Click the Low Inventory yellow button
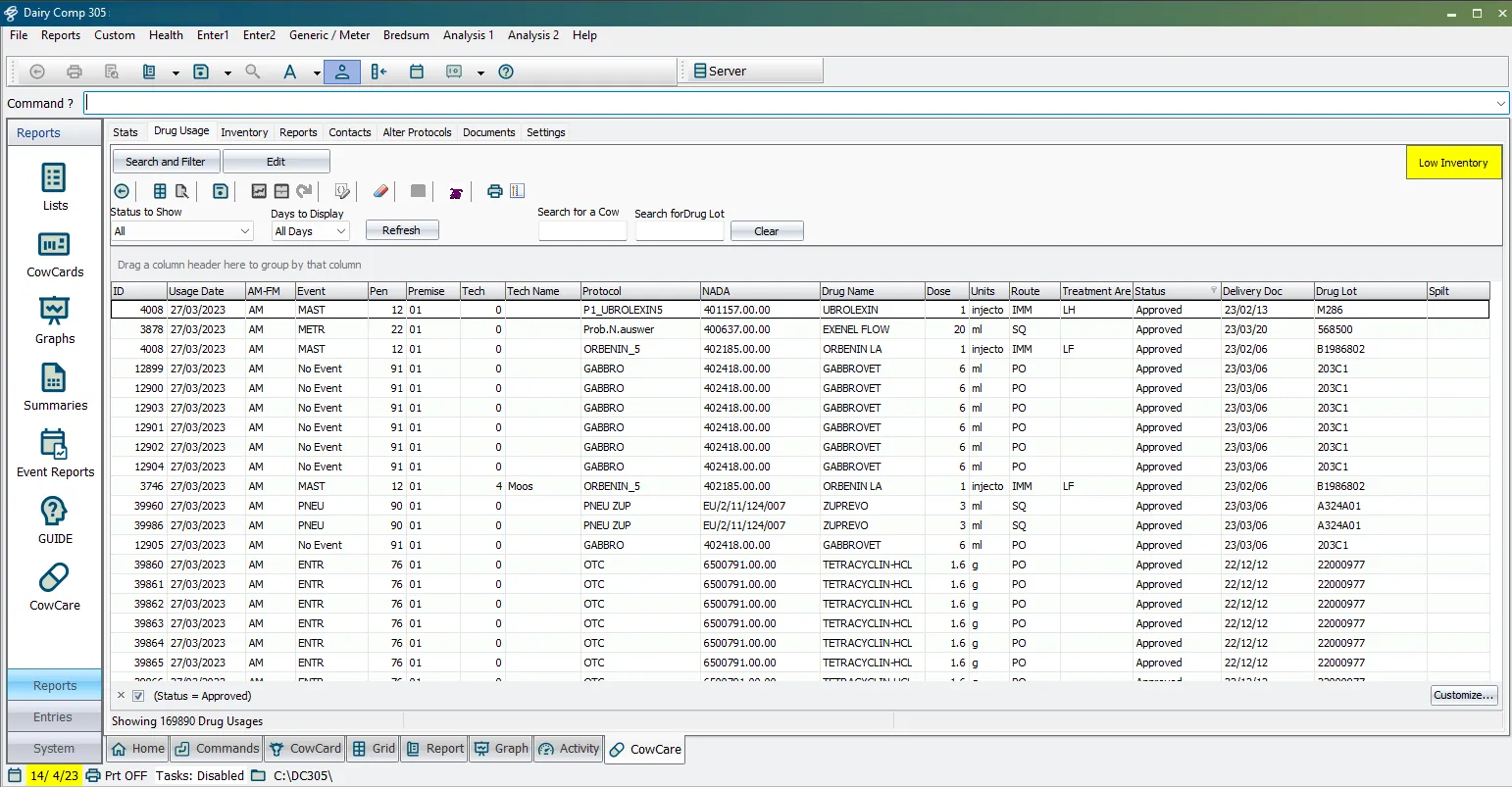Image resolution: width=1512 pixels, height=787 pixels. (x=1453, y=163)
